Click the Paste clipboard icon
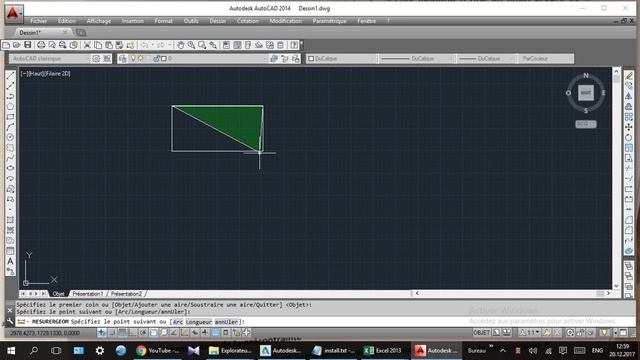The width and height of the screenshot is (640, 360). (109, 45)
